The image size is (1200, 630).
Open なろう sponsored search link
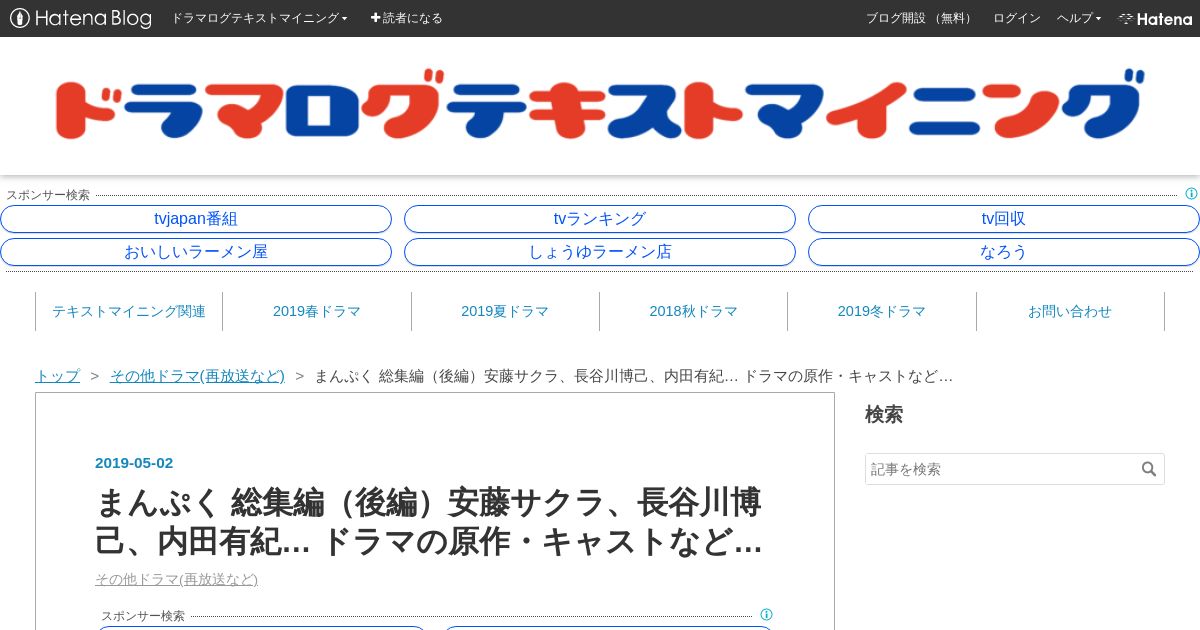pyautogui.click(x=1003, y=252)
